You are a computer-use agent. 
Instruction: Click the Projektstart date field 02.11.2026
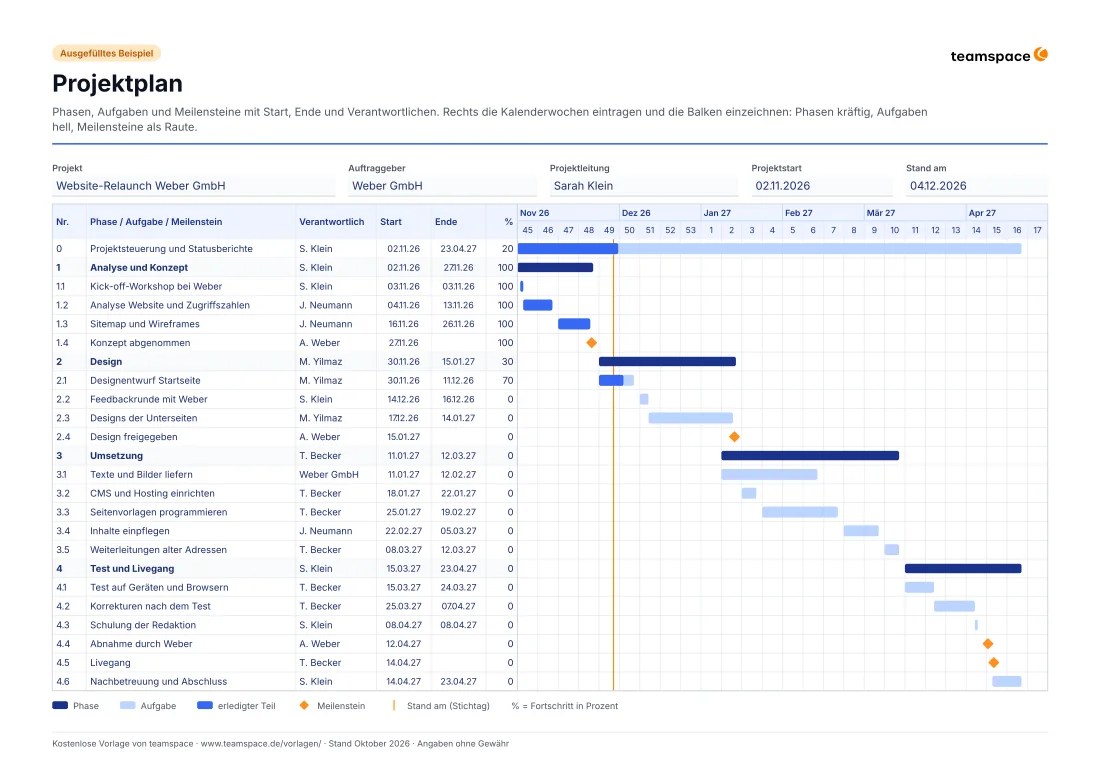point(821,186)
